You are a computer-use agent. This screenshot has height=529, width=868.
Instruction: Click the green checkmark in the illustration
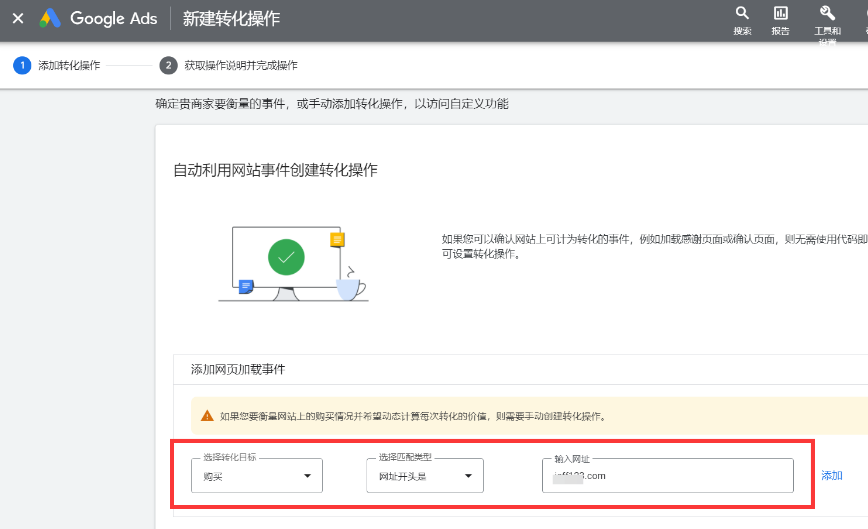(286, 257)
